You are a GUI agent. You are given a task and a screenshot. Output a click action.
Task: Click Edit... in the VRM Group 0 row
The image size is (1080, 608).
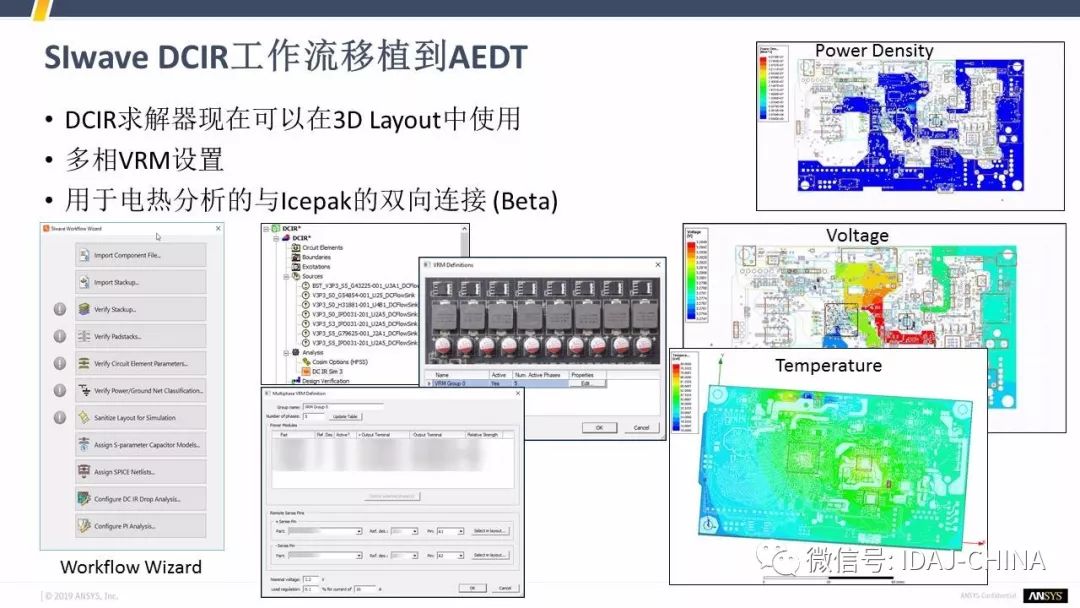[x=587, y=384]
